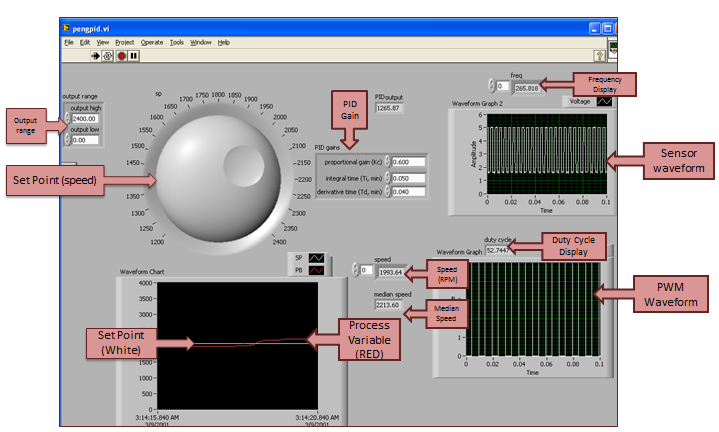Click the LabVIEW icon in the title bar

[67, 28]
